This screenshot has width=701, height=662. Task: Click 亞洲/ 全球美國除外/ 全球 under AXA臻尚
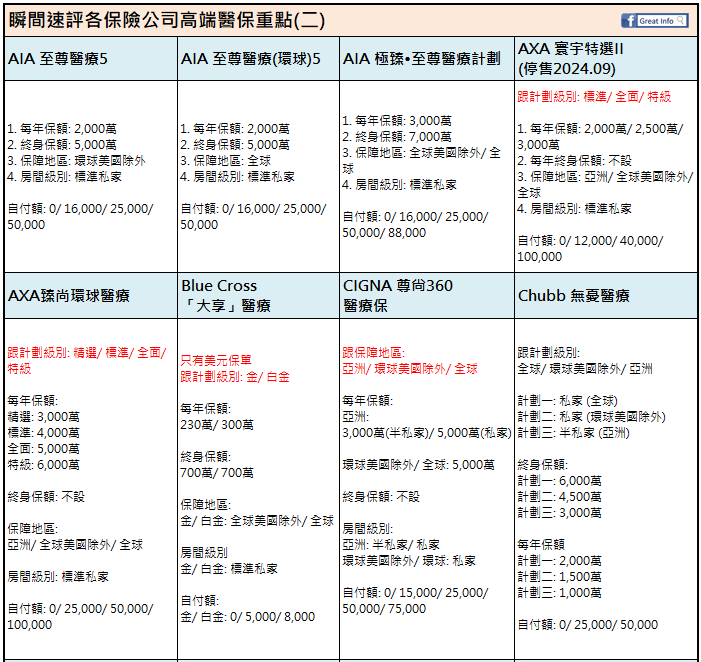[x=75, y=544]
